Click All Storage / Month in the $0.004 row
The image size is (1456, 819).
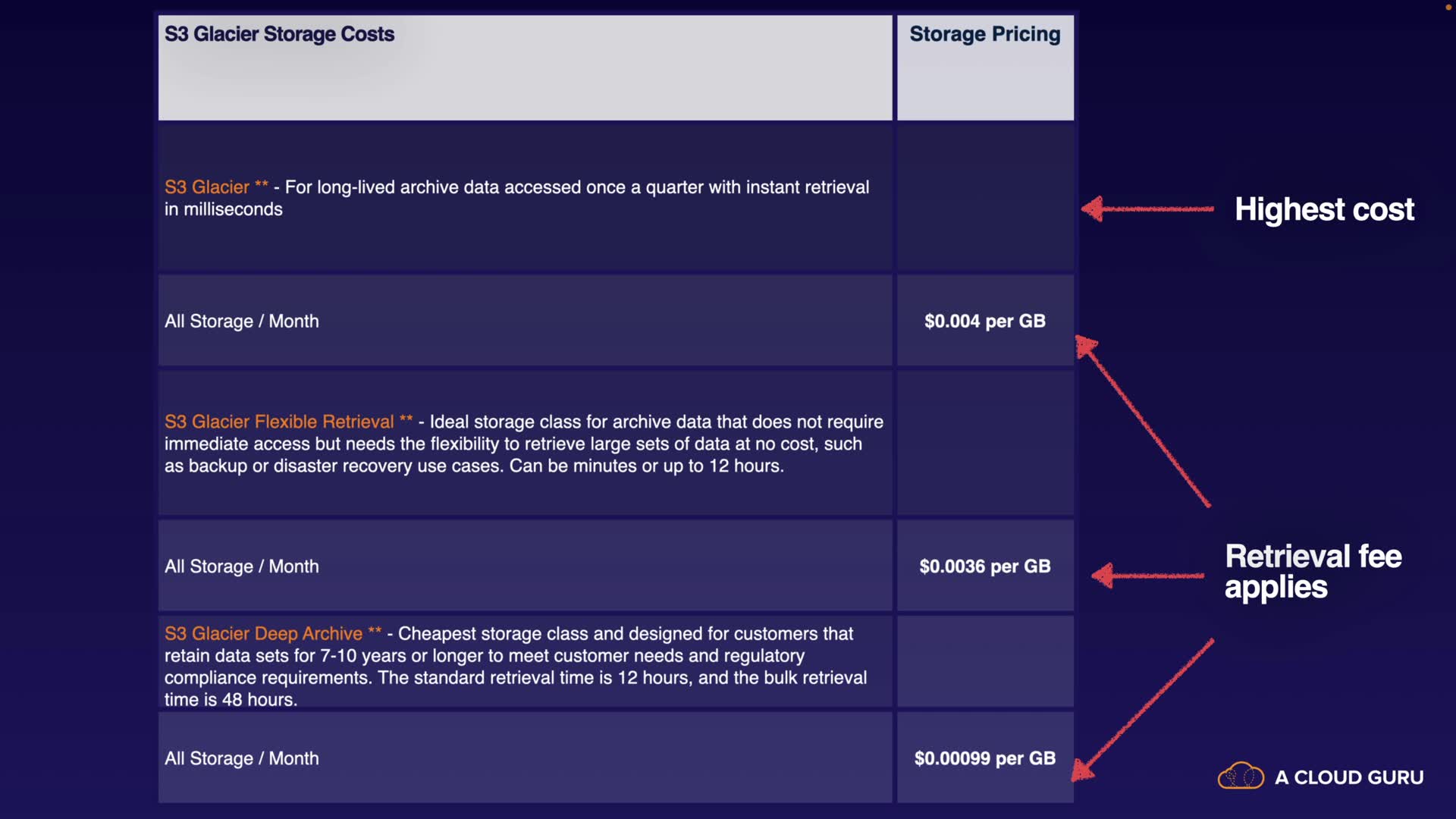(x=241, y=322)
